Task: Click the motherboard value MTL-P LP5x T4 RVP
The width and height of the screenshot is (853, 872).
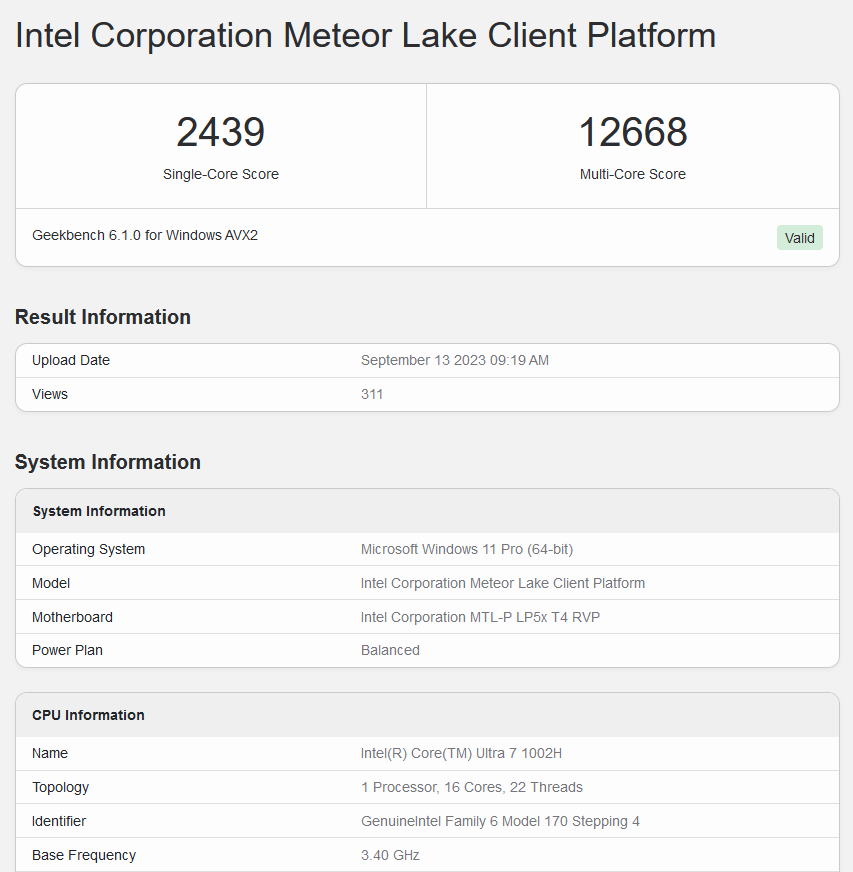Action: pos(480,617)
